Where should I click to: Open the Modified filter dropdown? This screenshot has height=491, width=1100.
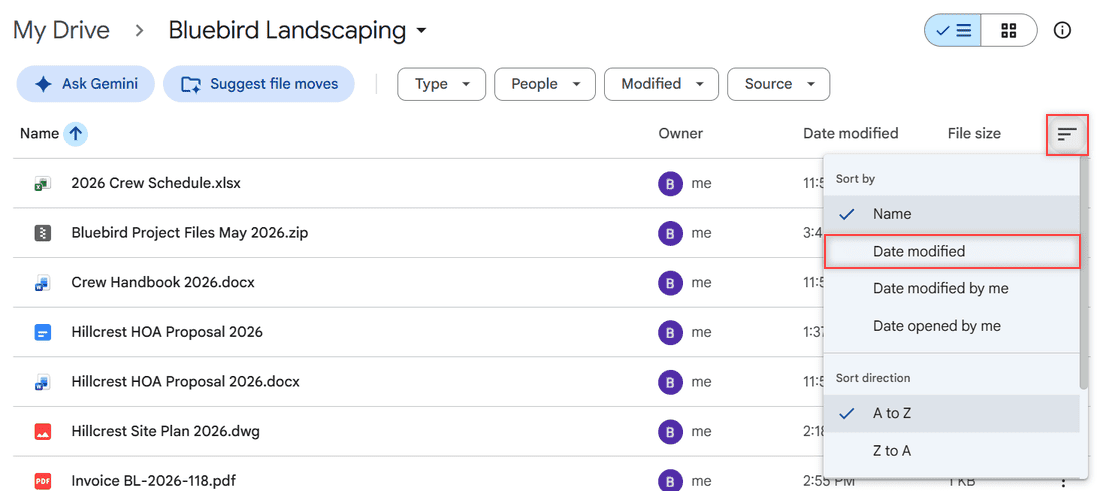[662, 84]
